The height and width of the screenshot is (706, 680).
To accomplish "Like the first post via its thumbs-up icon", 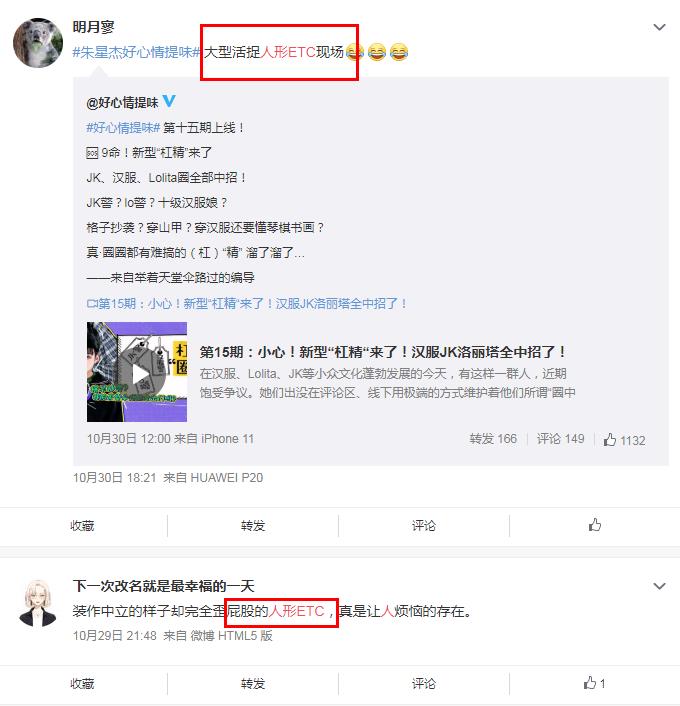I will click(594, 525).
